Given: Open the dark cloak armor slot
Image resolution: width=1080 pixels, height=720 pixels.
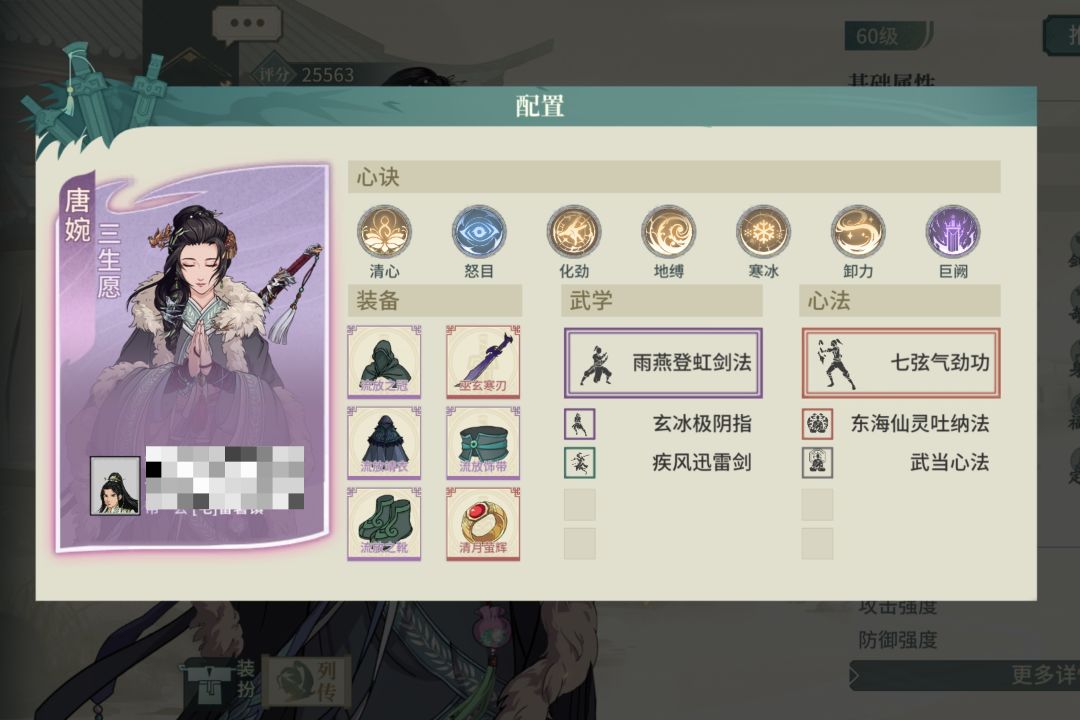Looking at the screenshot, I should [x=384, y=443].
